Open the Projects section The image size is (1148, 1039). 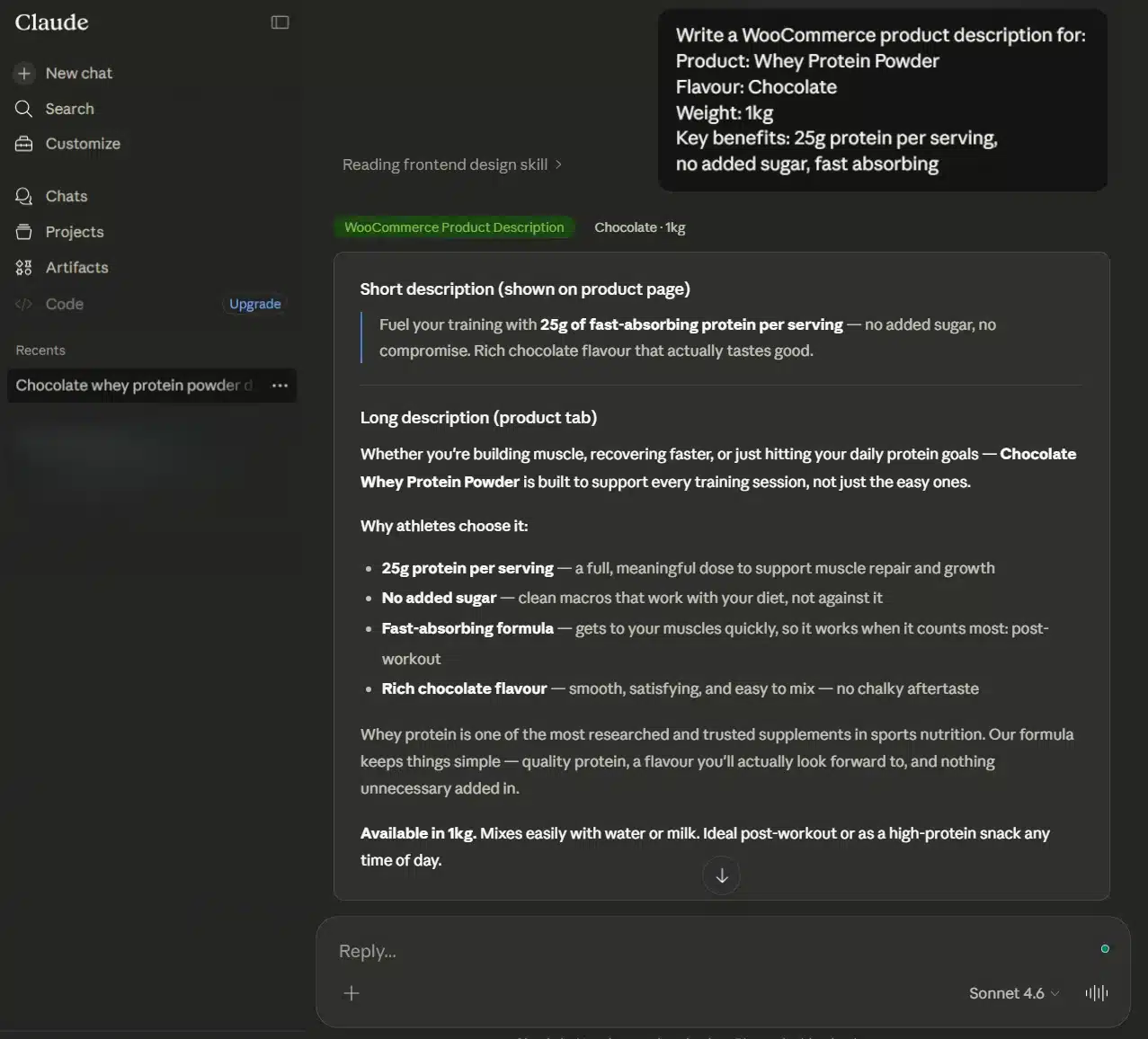point(75,231)
